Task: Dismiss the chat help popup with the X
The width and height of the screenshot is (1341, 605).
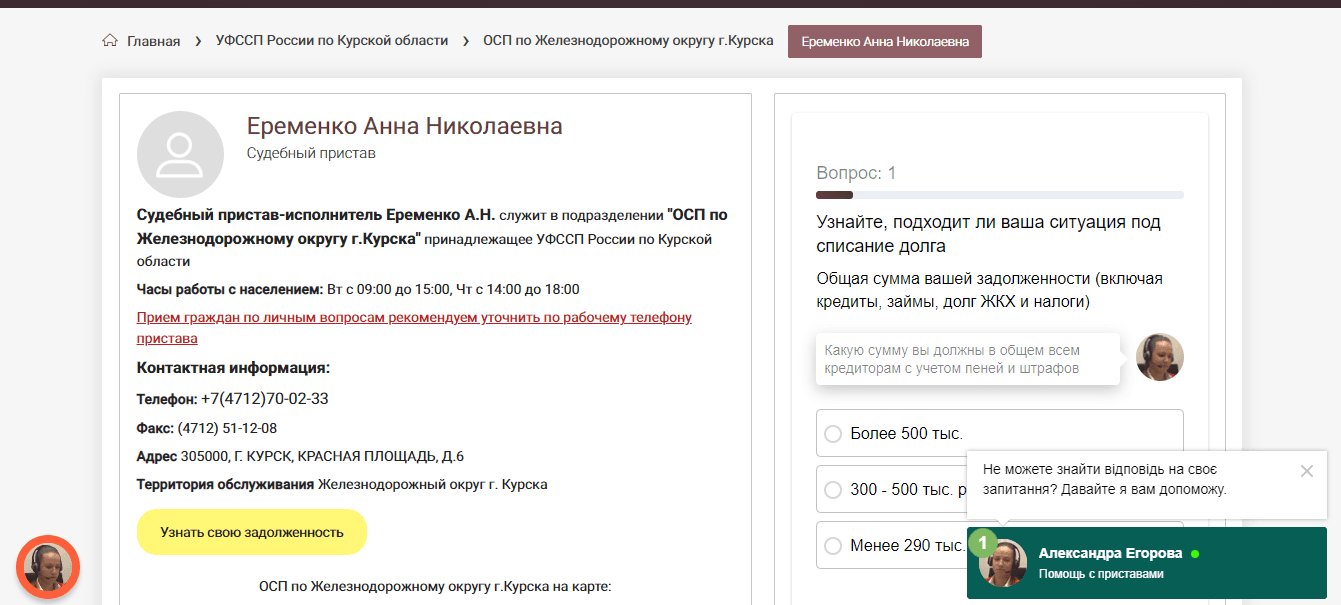Action: [1307, 471]
